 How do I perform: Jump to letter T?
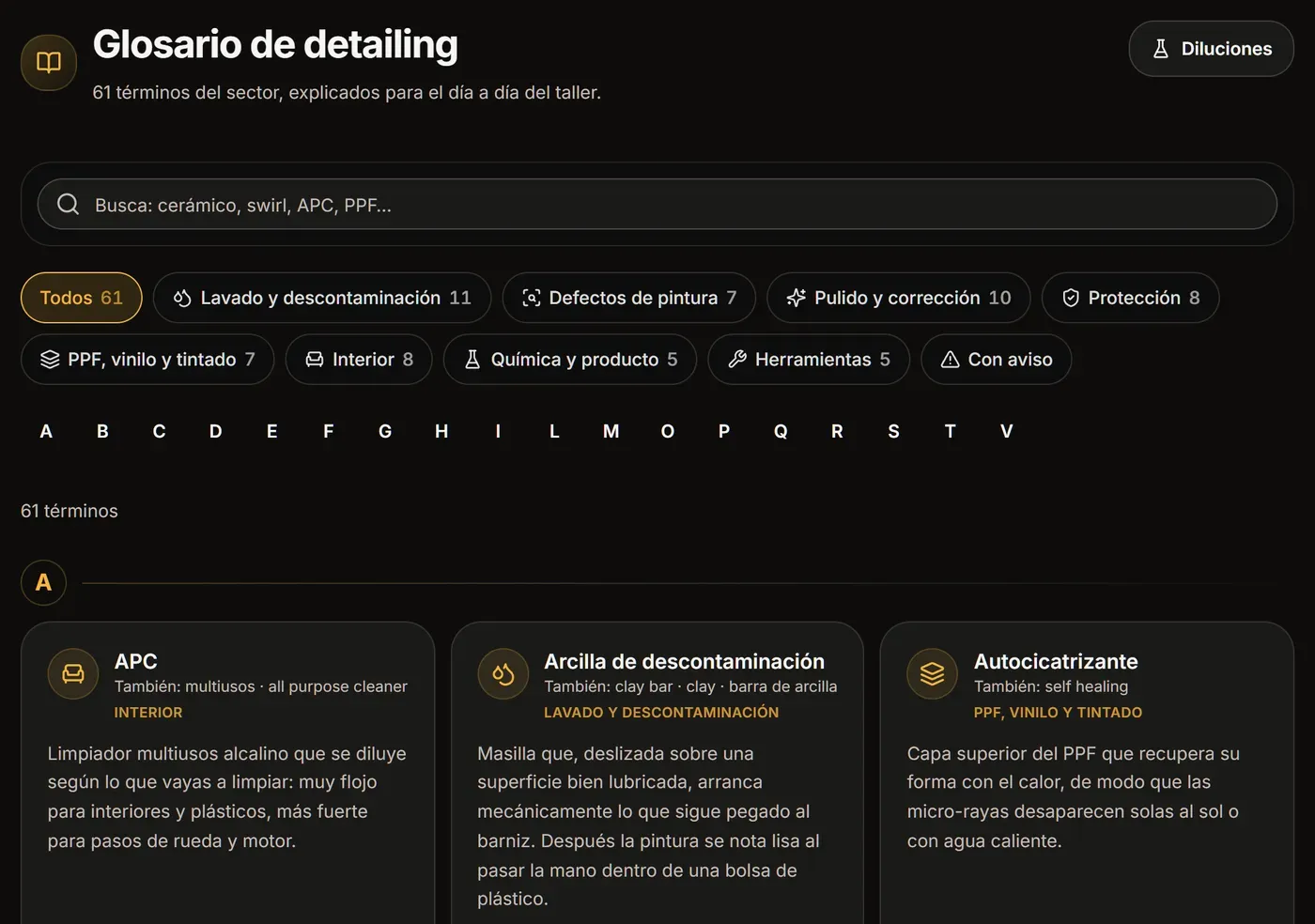pos(950,431)
